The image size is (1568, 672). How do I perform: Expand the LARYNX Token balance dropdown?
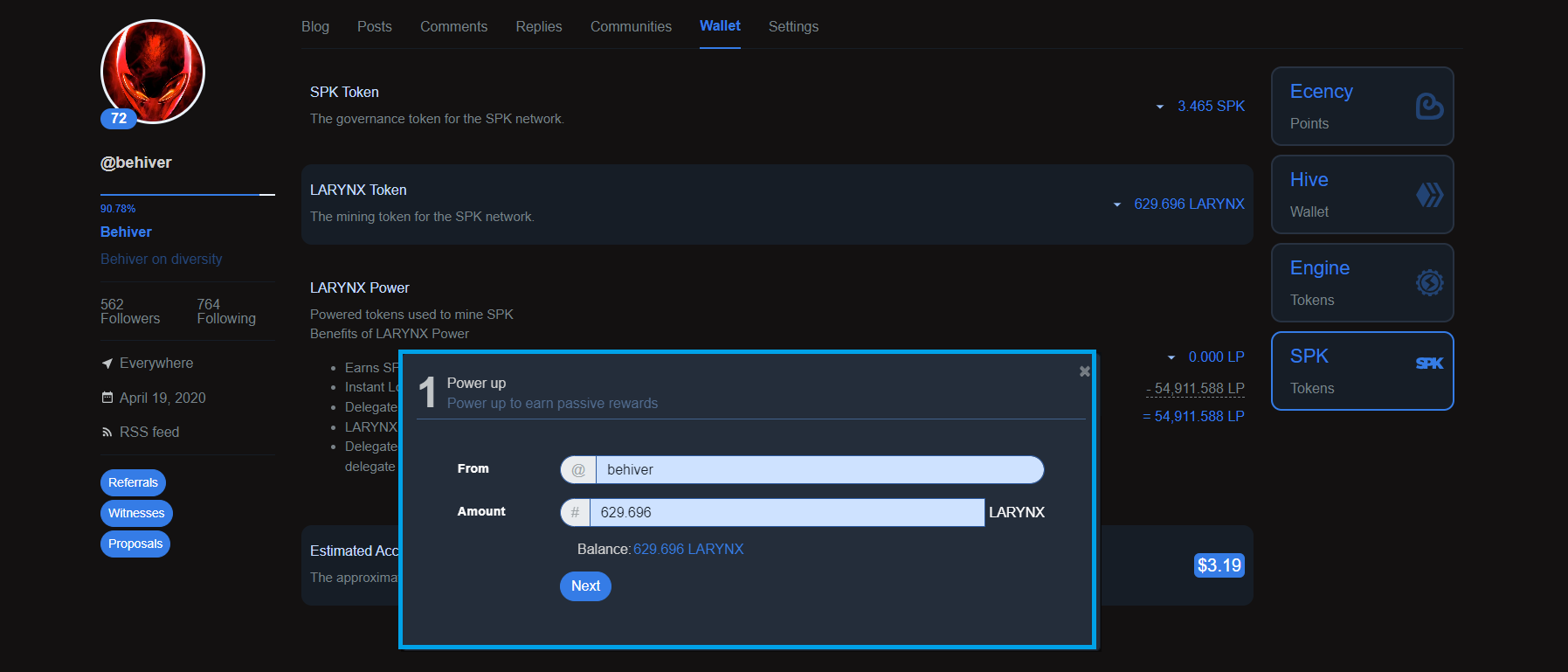coord(1116,204)
